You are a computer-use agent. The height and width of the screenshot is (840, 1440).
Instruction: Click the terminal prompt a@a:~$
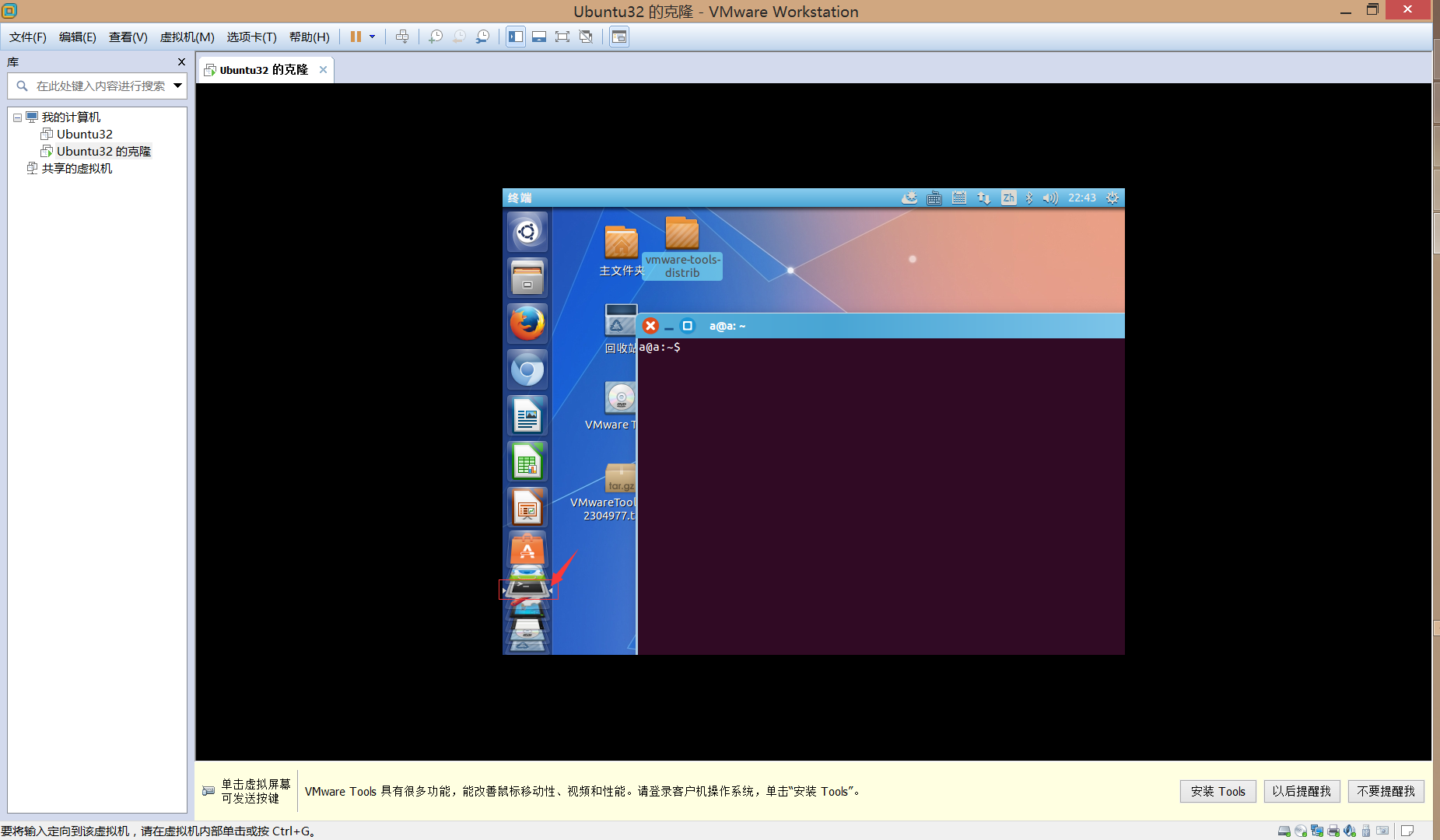point(660,347)
